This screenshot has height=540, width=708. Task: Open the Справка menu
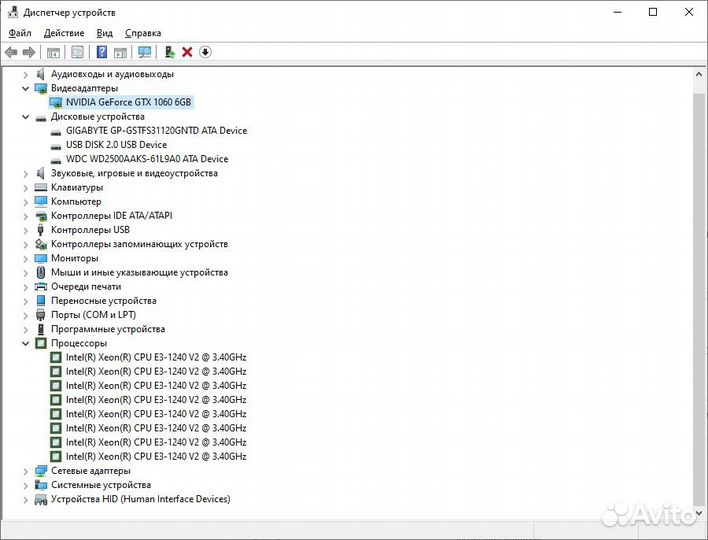click(143, 33)
